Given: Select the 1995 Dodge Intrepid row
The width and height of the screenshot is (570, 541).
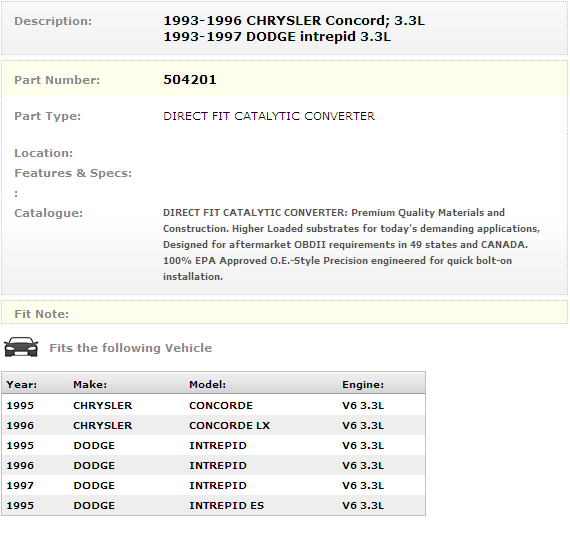Looking at the screenshot, I should pyautogui.click(x=213, y=445).
